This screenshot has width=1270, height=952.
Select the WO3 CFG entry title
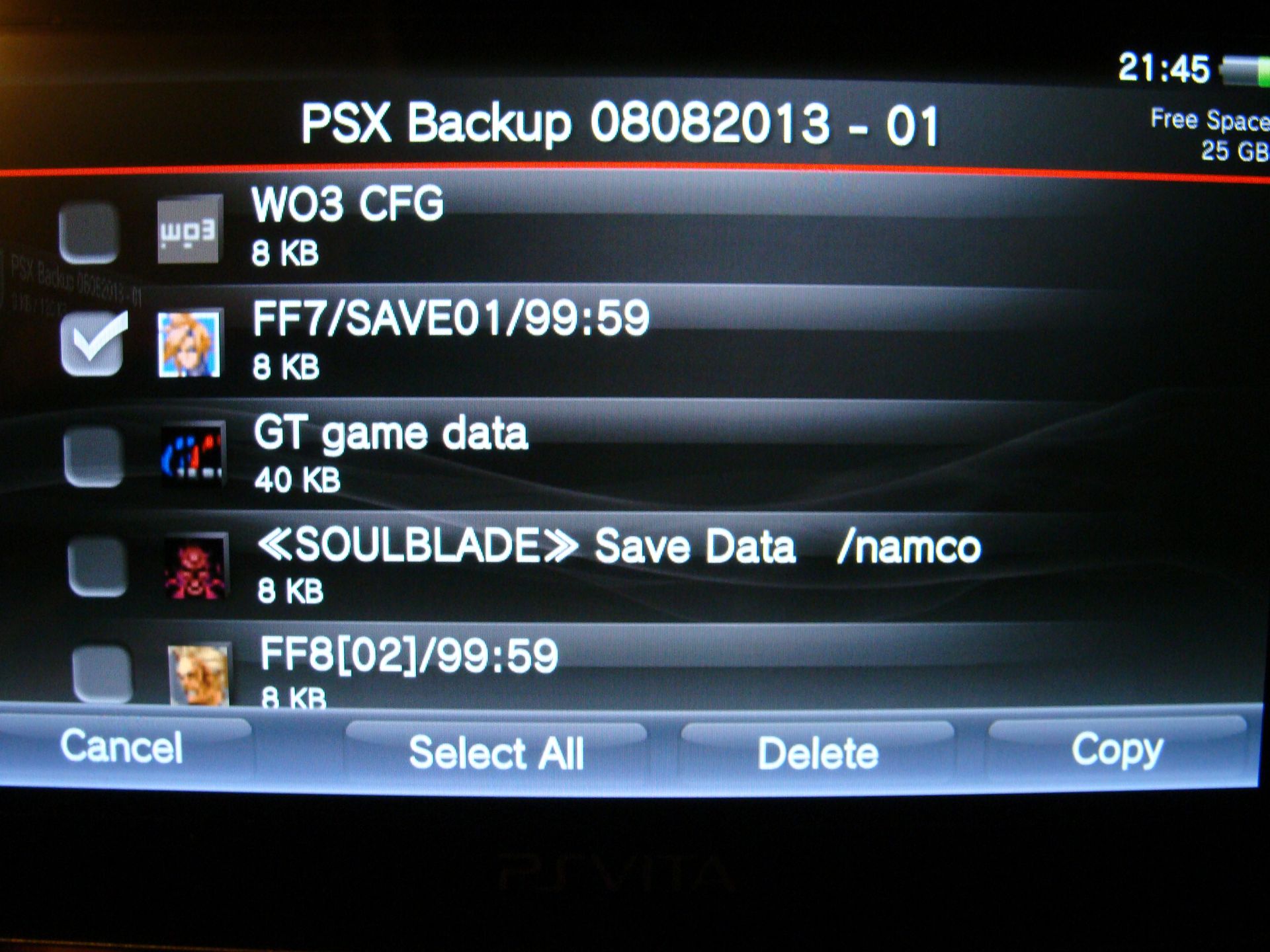[x=347, y=204]
